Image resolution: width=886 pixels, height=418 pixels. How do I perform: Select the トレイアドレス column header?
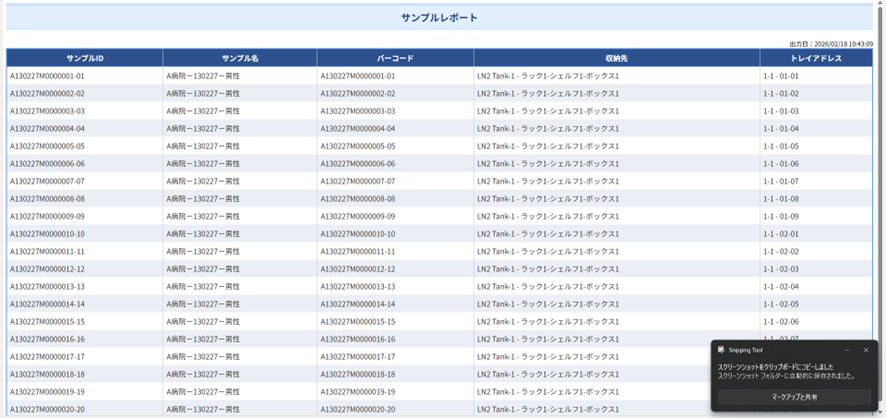pos(815,58)
